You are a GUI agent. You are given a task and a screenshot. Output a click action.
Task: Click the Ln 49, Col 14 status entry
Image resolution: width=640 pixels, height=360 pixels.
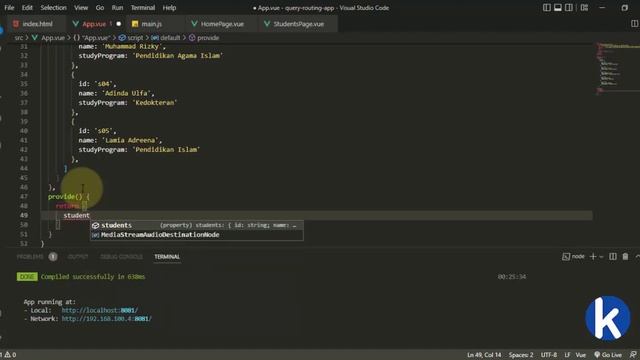tap(484, 355)
